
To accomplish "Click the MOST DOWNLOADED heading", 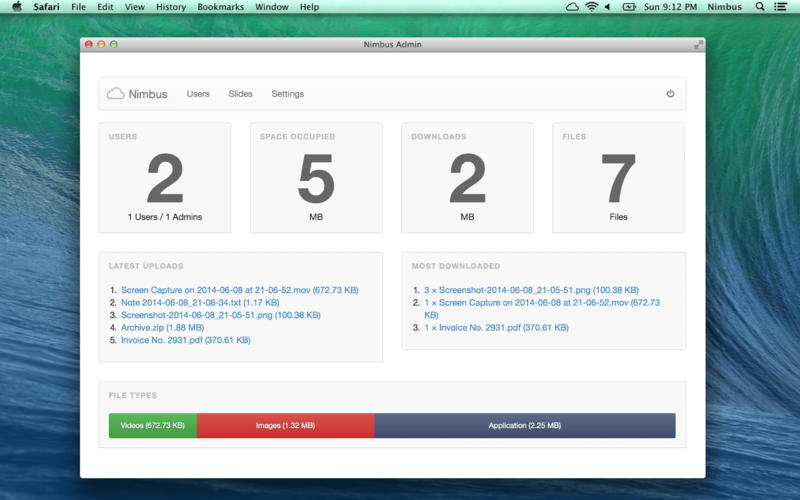I will pyautogui.click(x=456, y=266).
